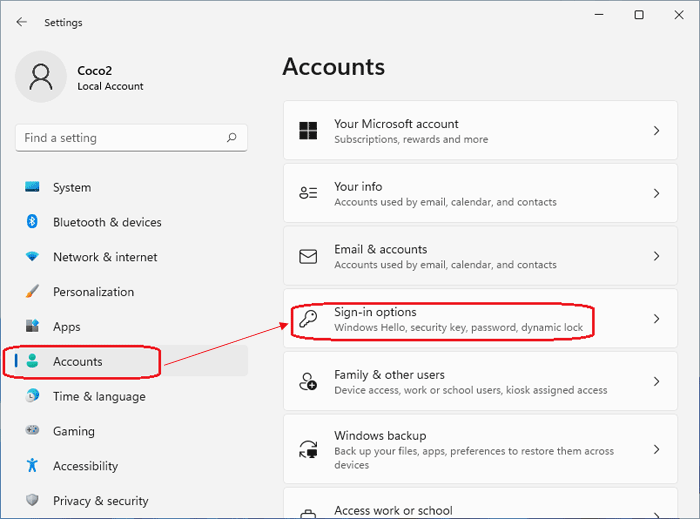Open the Apps settings category

[131, 327]
